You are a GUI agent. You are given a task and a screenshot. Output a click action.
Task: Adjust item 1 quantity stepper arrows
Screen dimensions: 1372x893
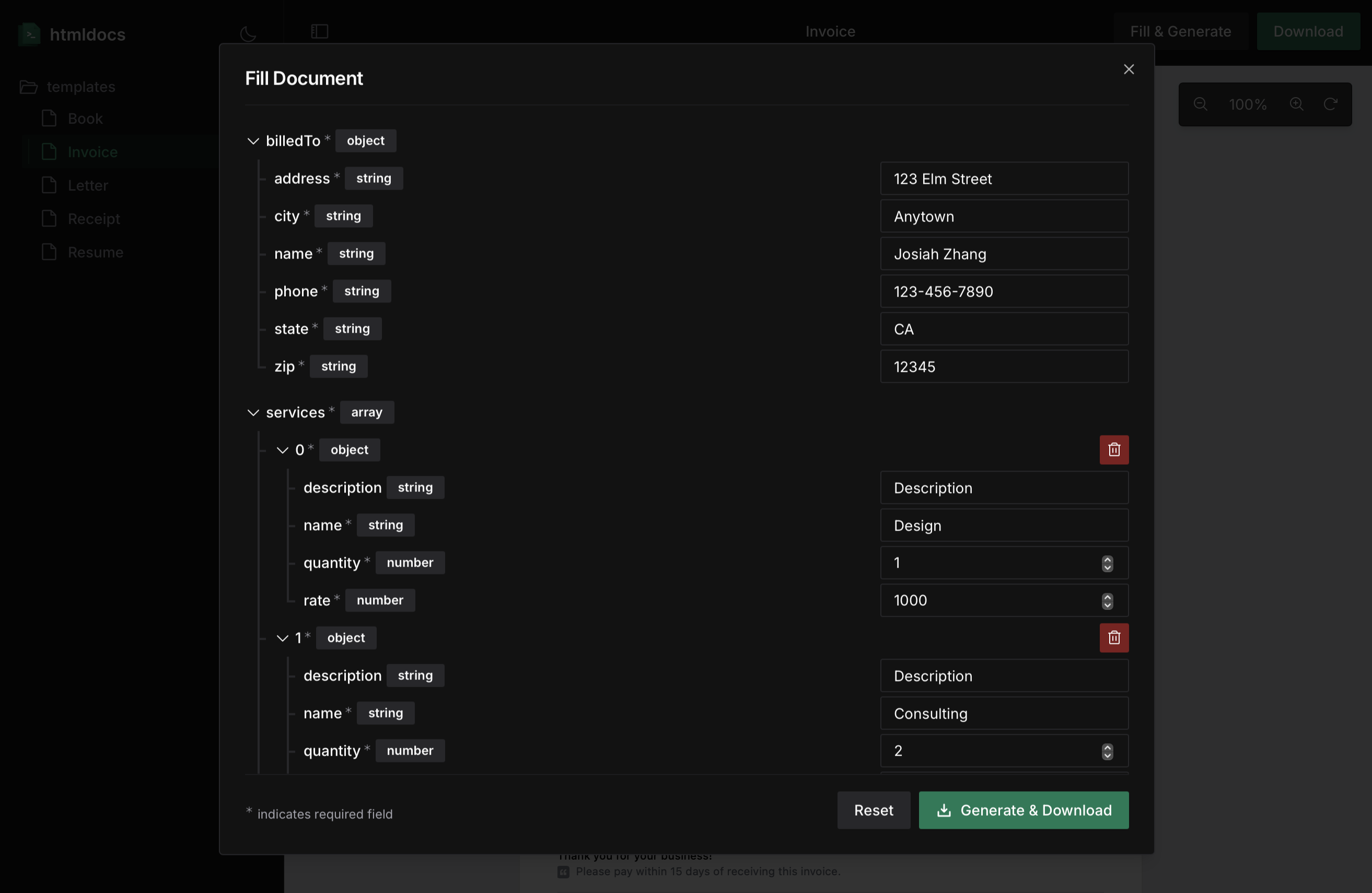click(1107, 751)
